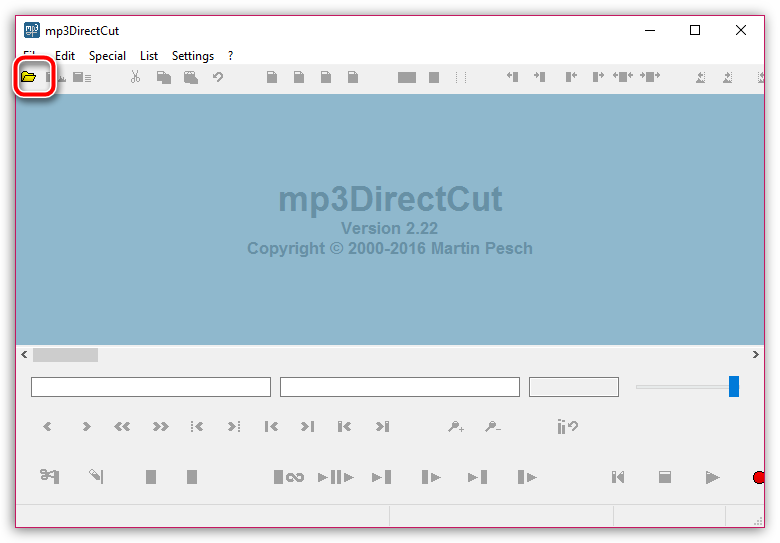Click the double right chevron navigation button

pos(160,426)
